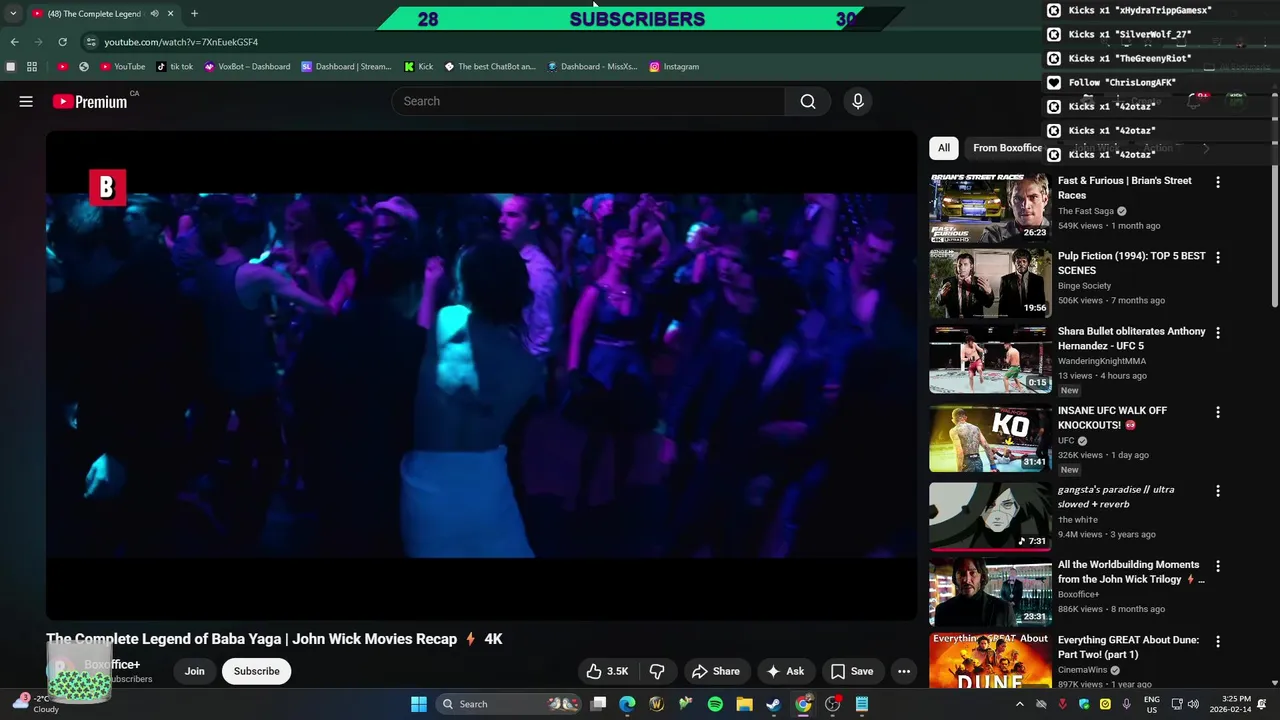Open the John Wick Worldbuilding Moments thumbnail

990,592
